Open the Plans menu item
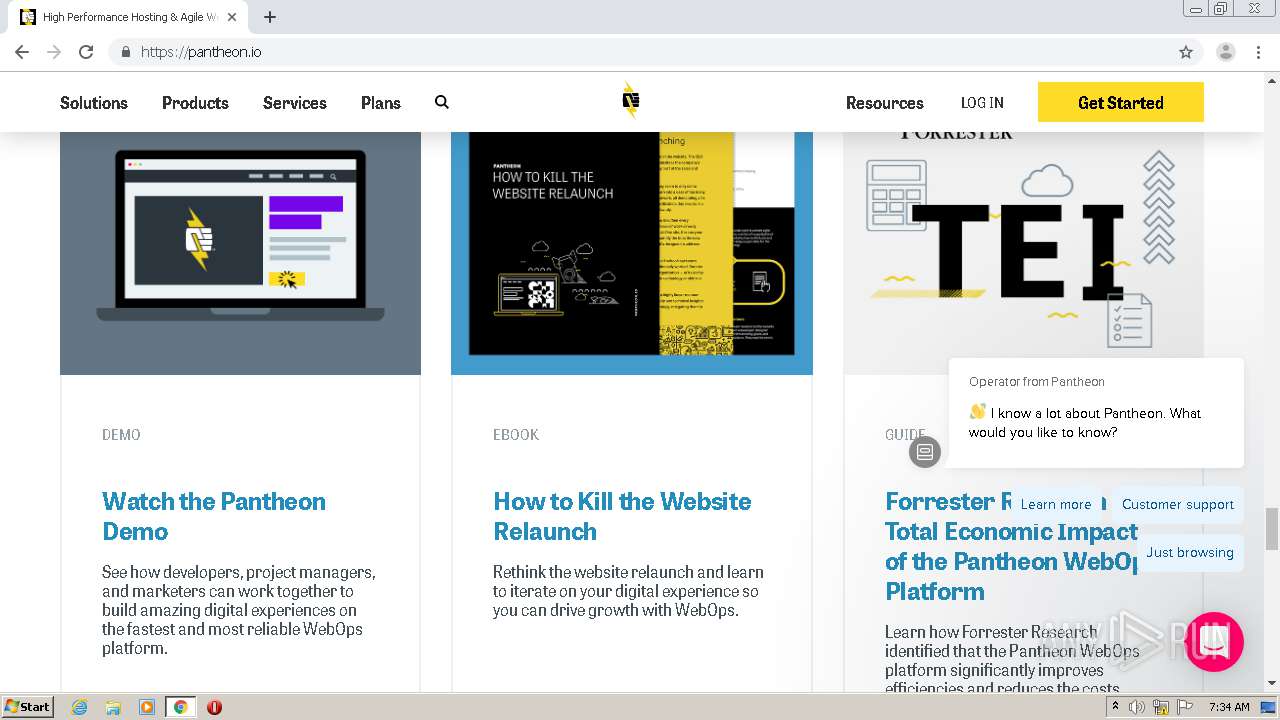The image size is (1280, 720). [x=381, y=103]
